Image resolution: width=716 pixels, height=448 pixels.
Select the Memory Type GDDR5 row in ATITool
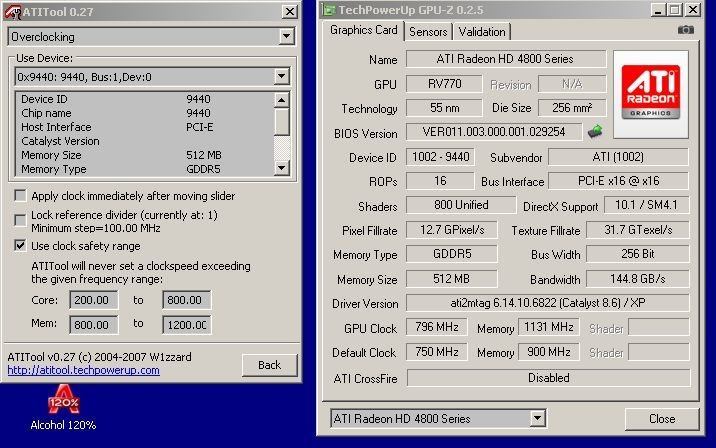[x=145, y=169]
